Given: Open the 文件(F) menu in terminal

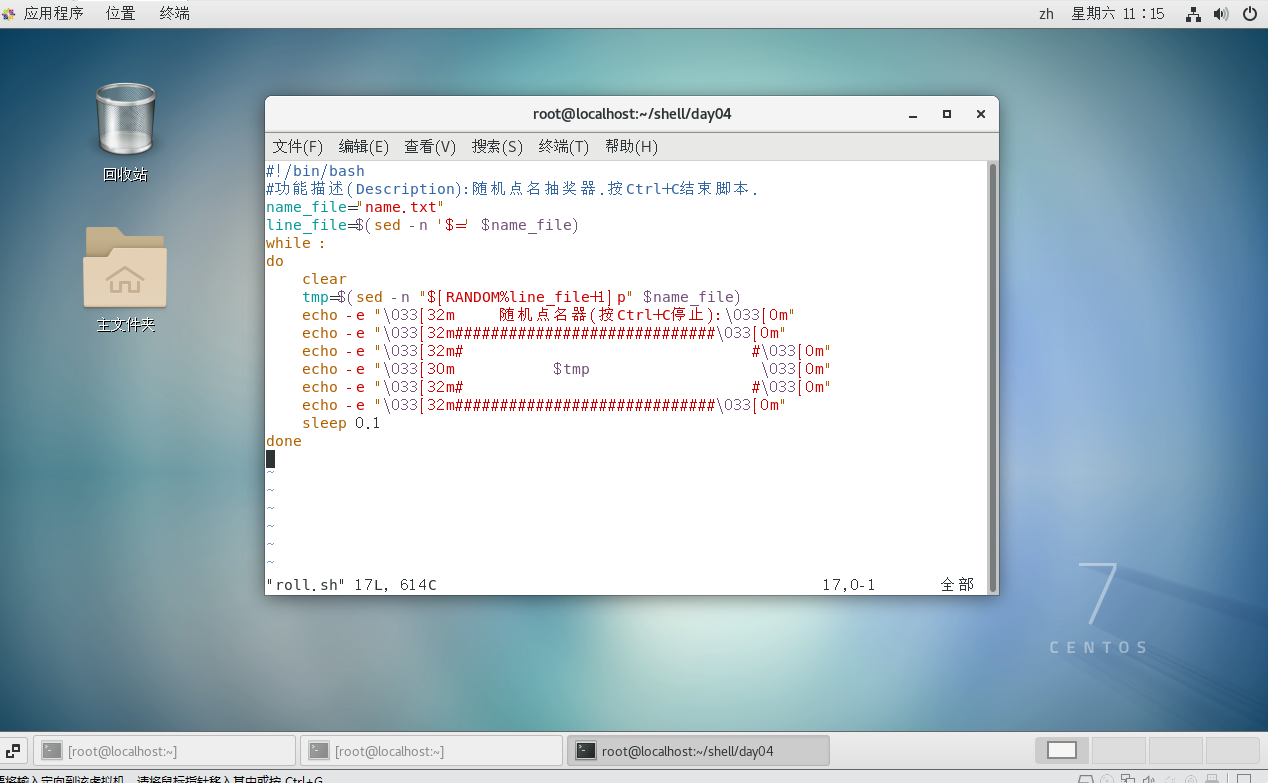Looking at the screenshot, I should [x=298, y=147].
